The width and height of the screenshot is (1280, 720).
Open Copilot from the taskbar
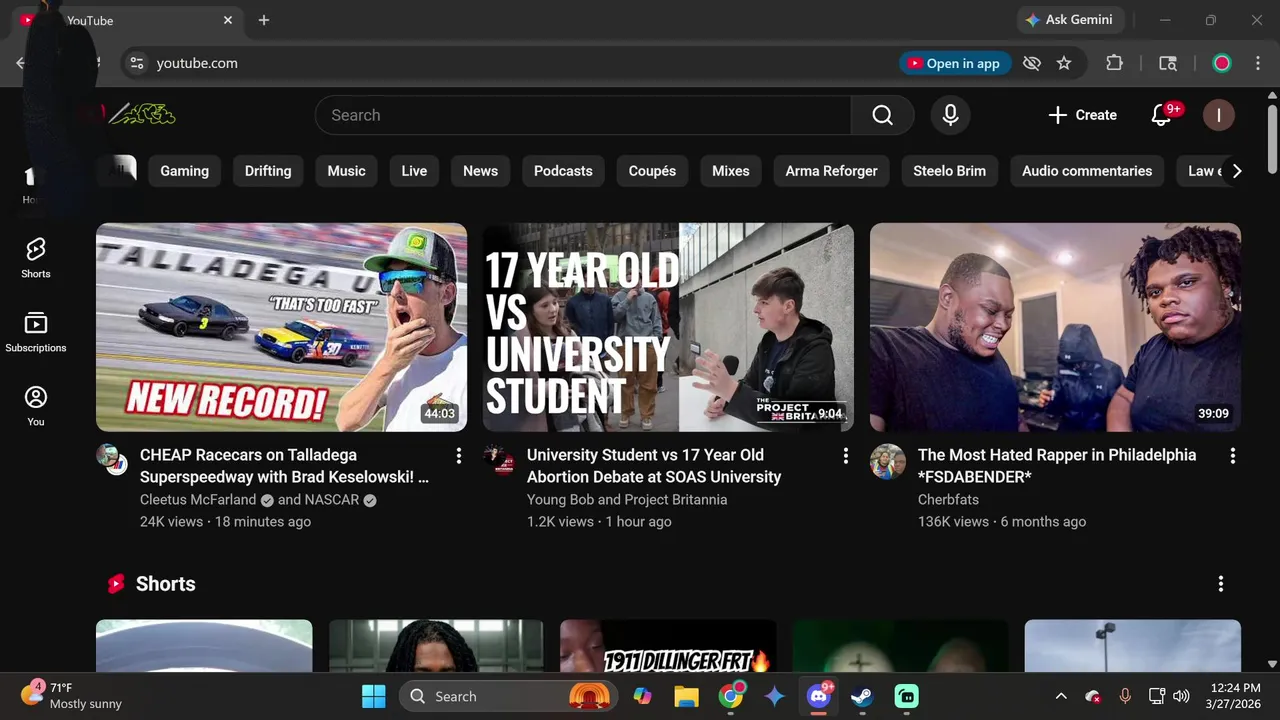click(x=642, y=696)
